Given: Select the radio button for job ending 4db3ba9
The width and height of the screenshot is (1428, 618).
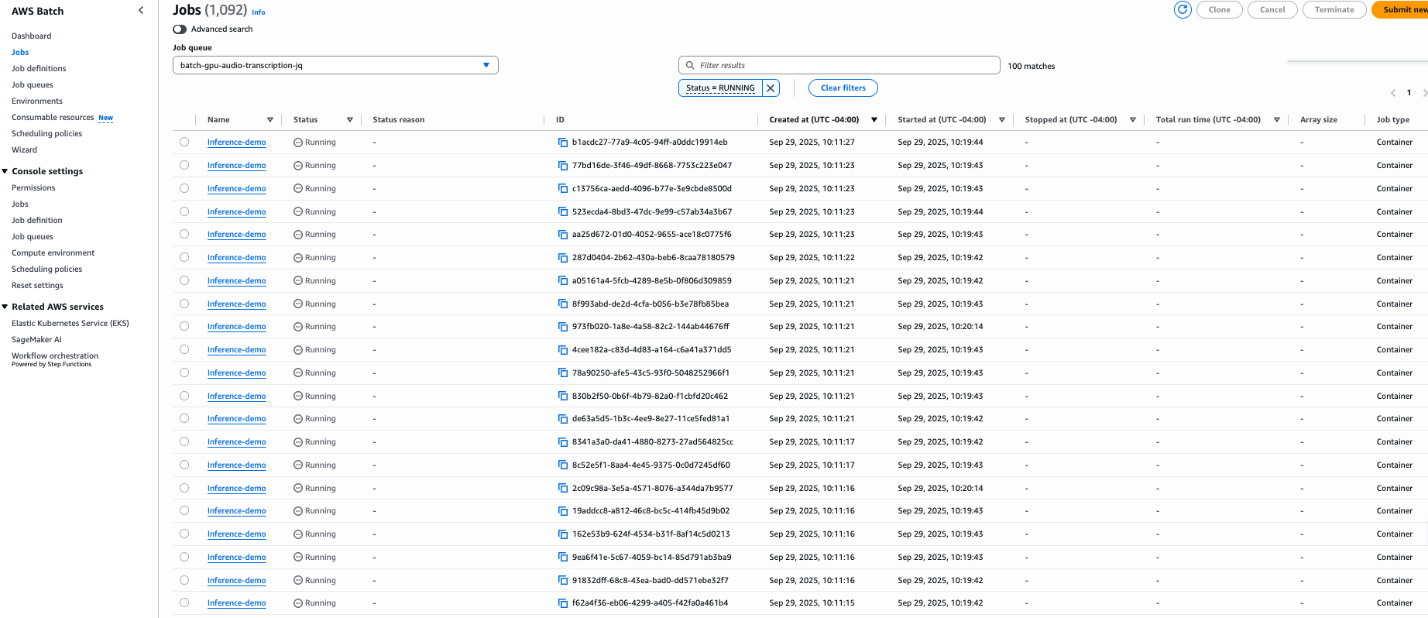Looking at the screenshot, I should coord(184,556).
